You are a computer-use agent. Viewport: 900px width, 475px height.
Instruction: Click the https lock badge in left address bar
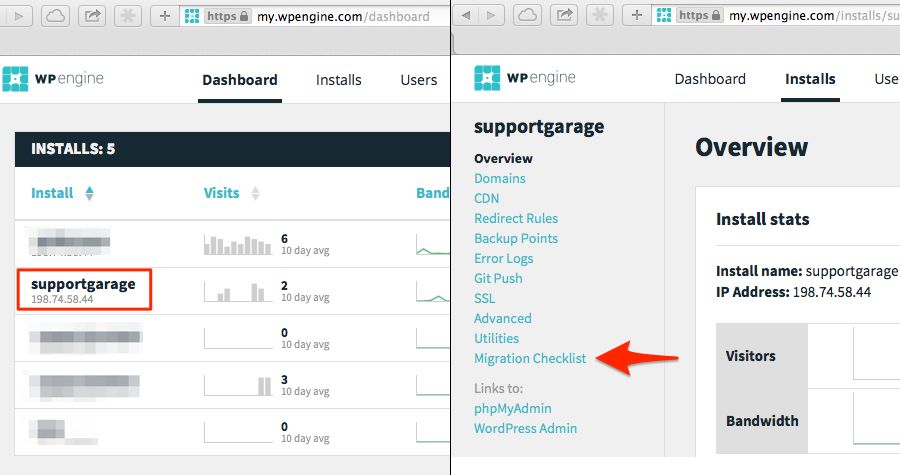[228, 16]
